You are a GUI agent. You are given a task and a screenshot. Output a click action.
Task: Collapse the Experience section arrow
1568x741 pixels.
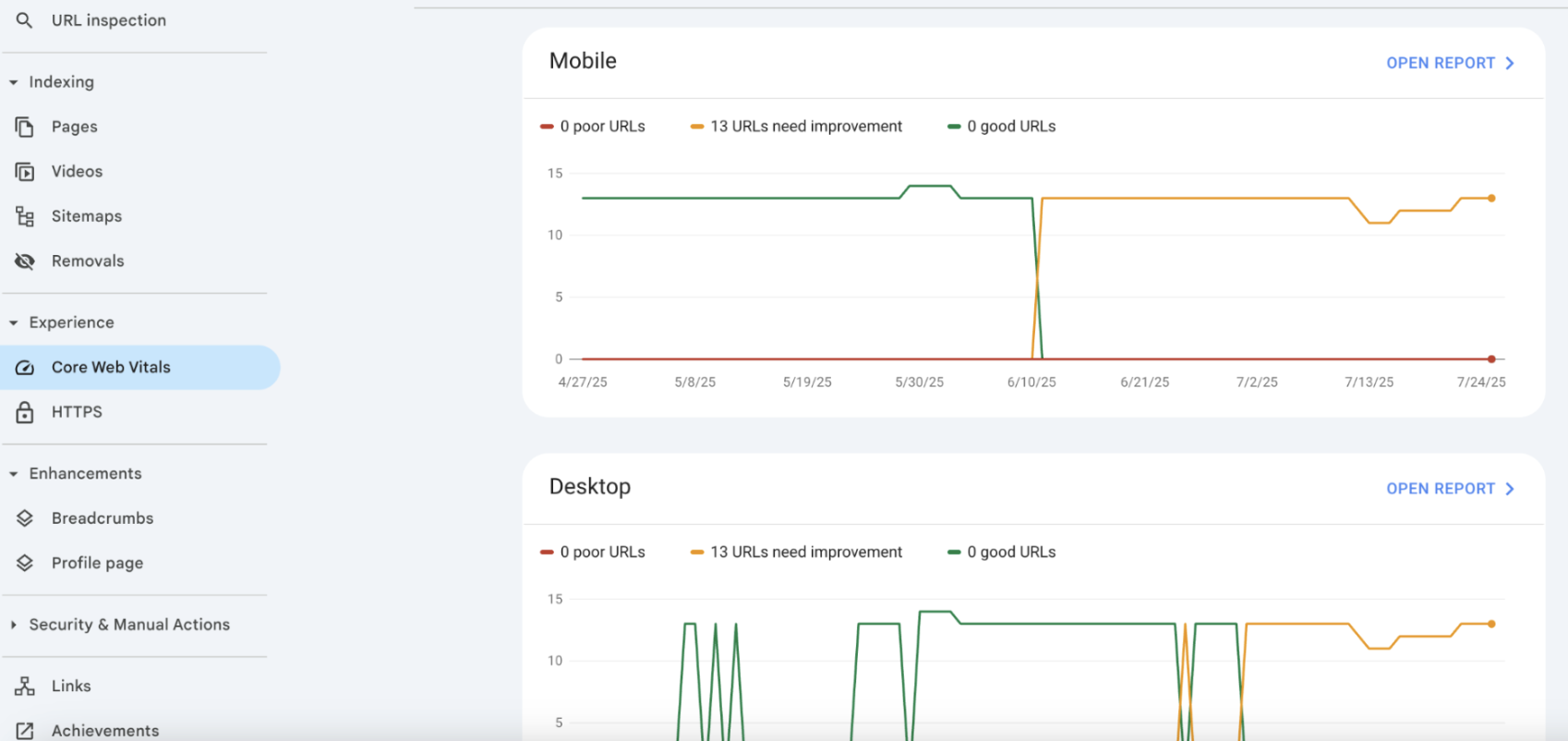[14, 322]
